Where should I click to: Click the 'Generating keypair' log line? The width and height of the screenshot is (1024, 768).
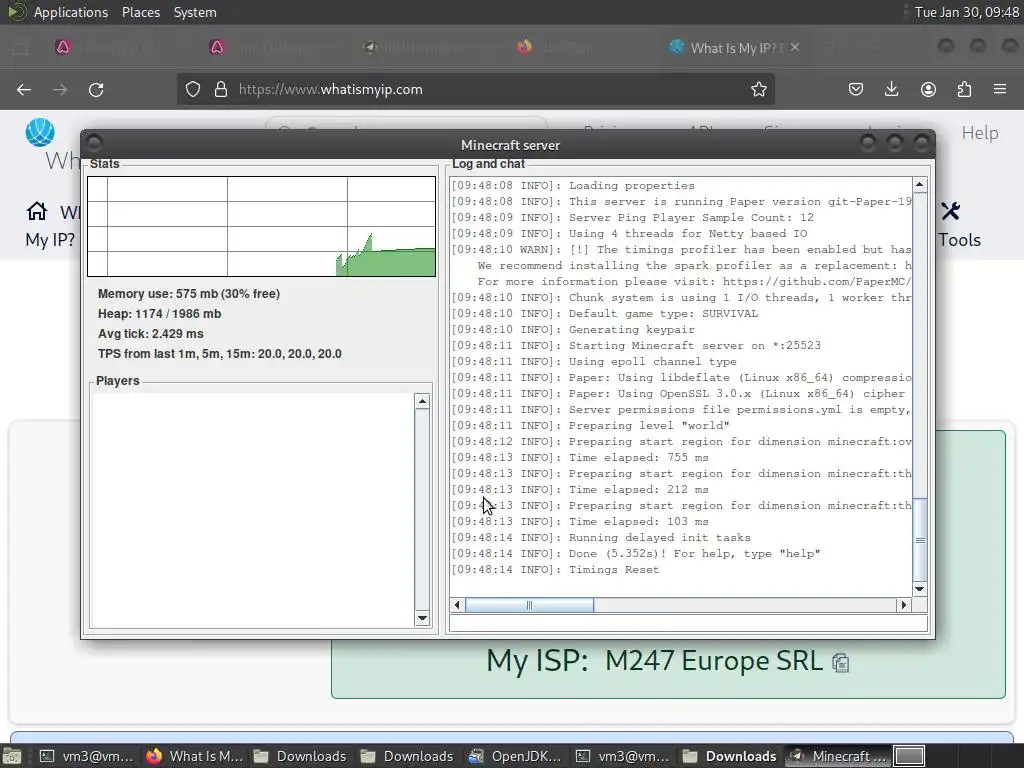pos(573,330)
